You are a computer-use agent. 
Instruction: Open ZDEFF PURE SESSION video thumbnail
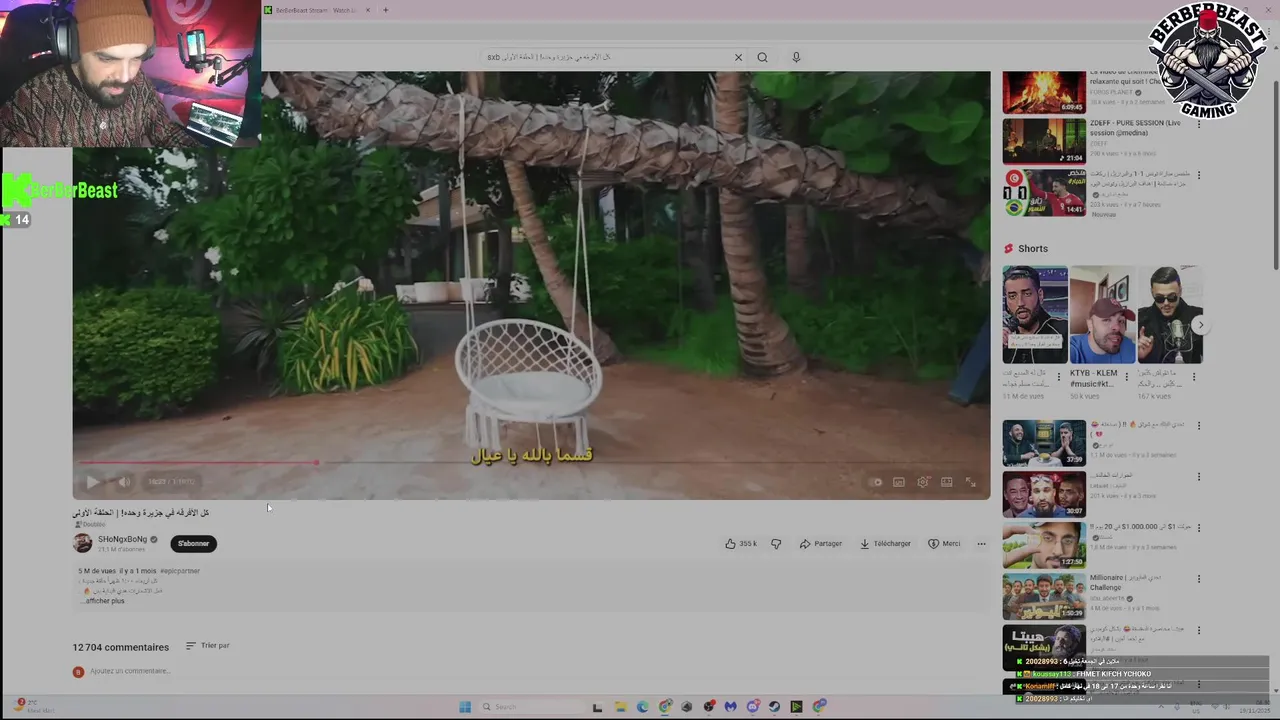coord(1044,141)
